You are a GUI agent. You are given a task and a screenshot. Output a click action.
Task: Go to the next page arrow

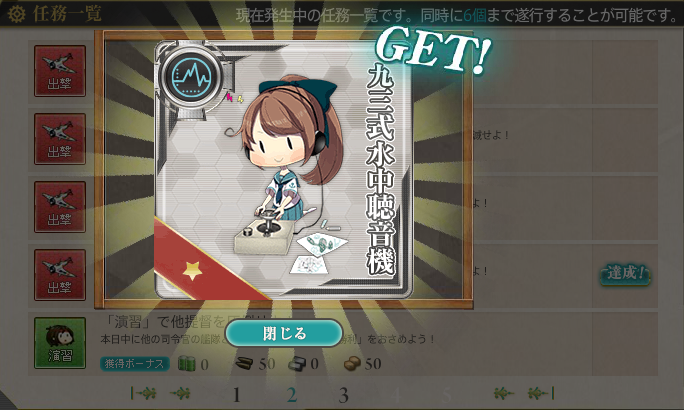(x=503, y=393)
